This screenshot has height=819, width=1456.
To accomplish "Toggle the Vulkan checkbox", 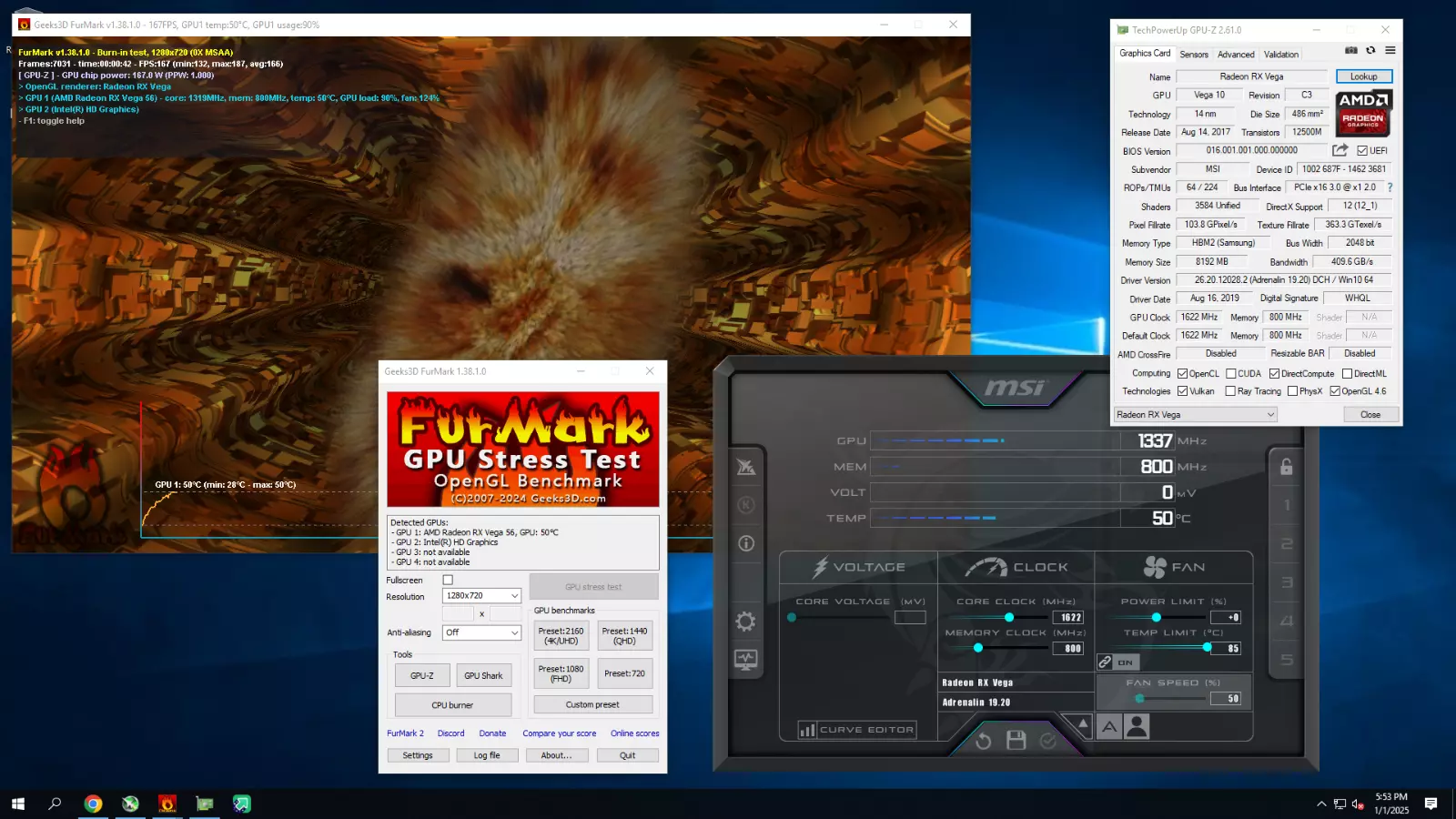I will (x=1183, y=391).
